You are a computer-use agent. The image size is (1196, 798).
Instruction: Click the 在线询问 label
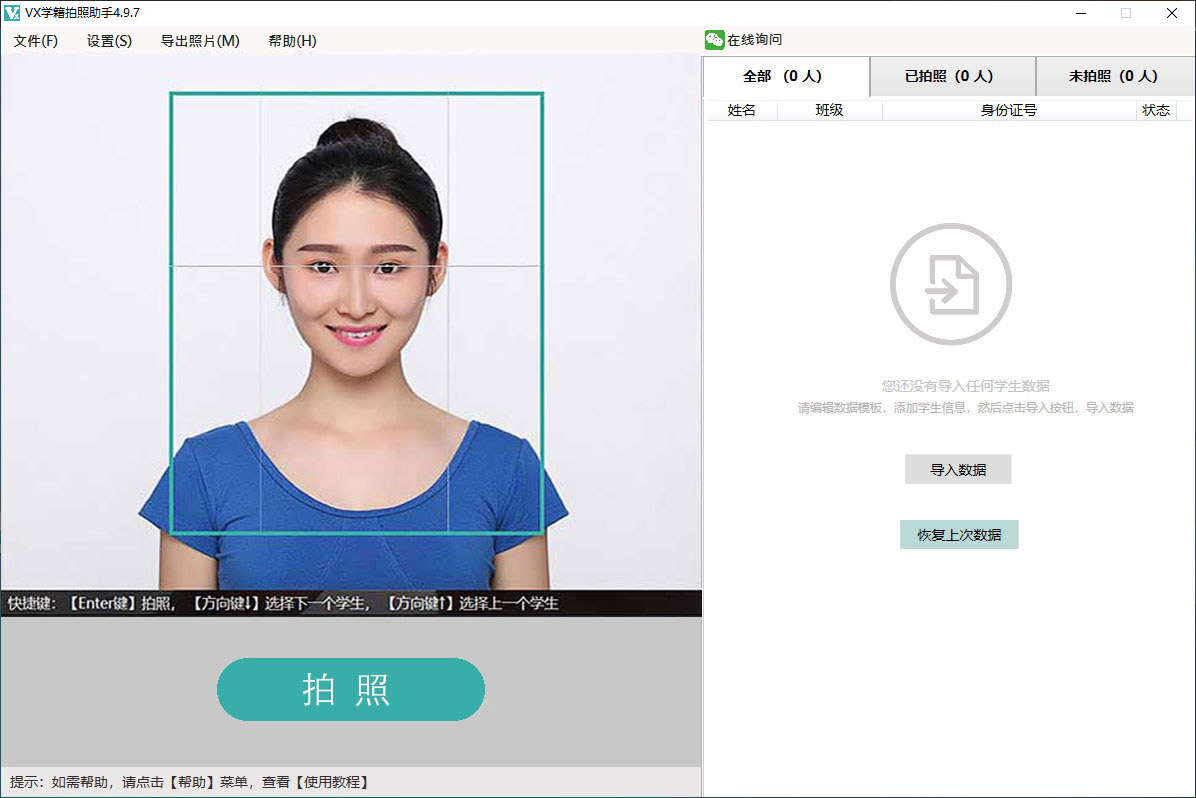pos(755,39)
